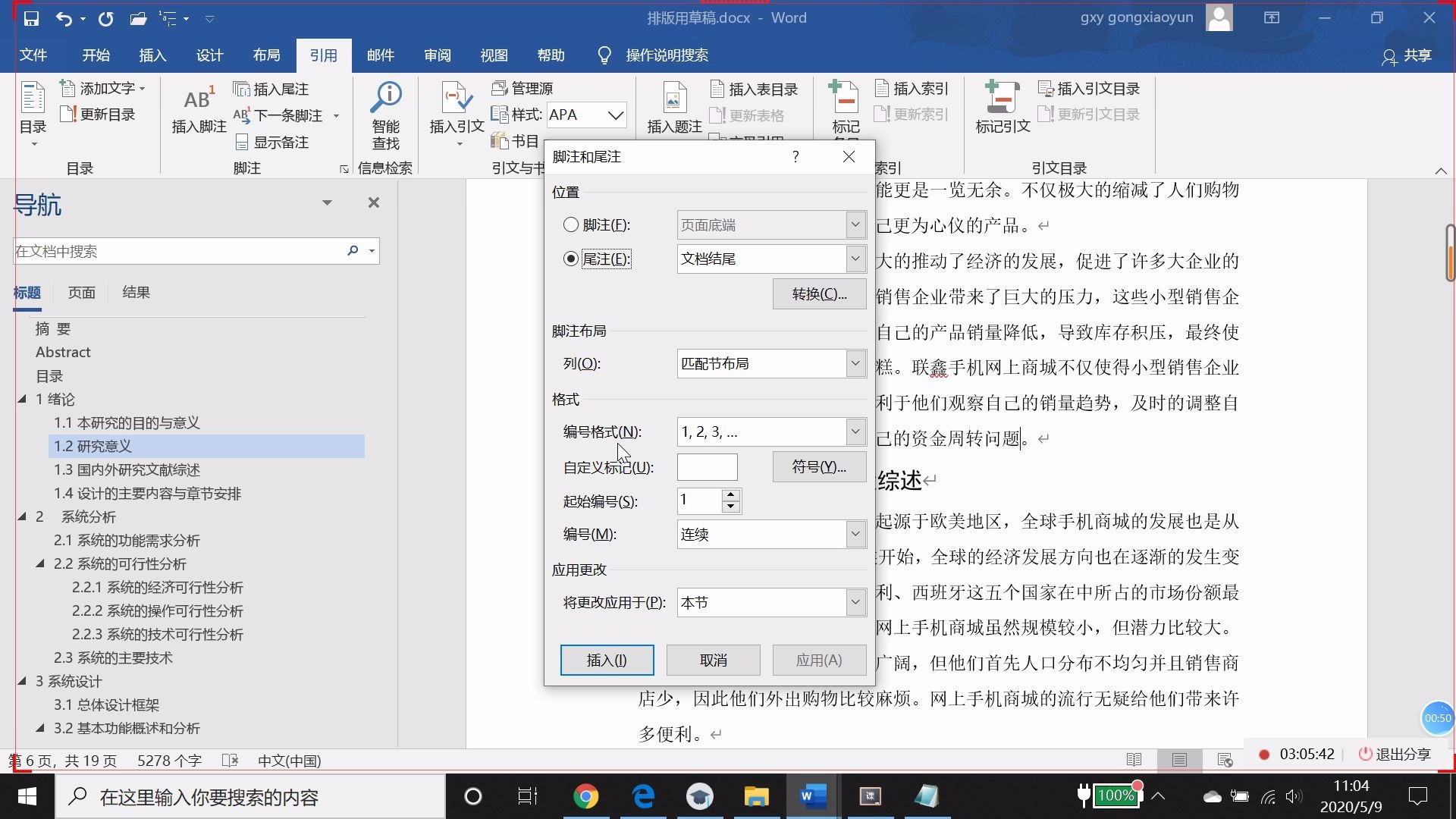Click the Save icon in quick access toolbar
The image size is (1456, 819).
(x=31, y=18)
